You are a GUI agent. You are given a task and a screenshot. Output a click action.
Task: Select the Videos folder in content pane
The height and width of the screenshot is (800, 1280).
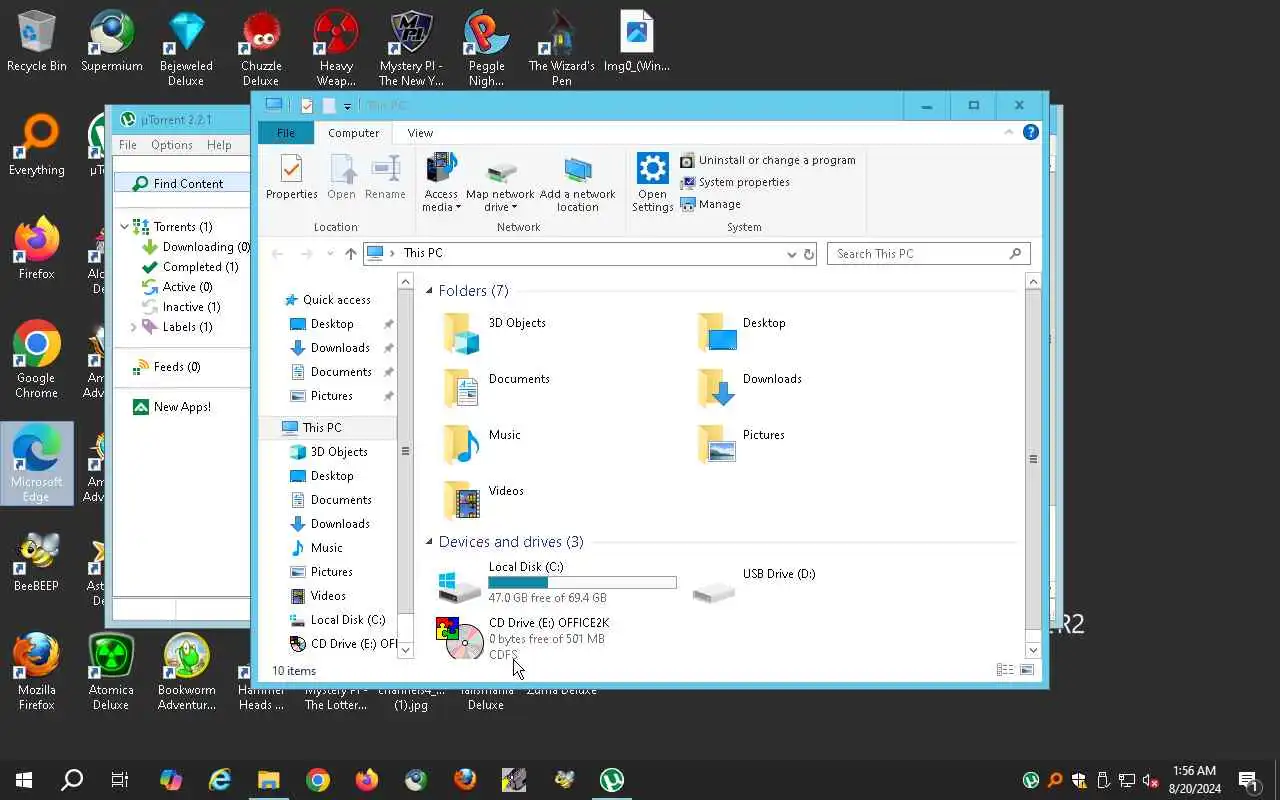484,500
